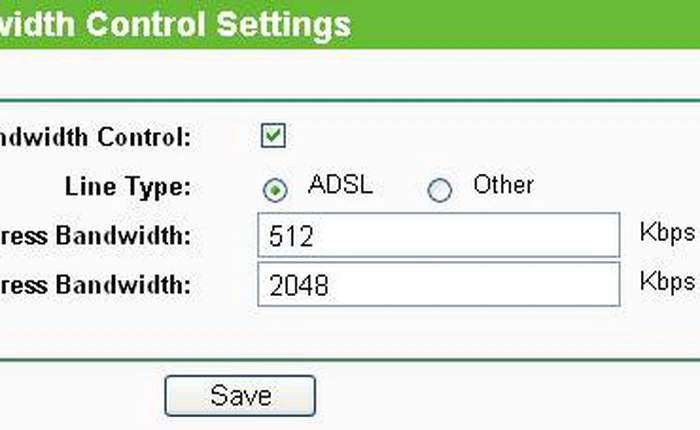Toggle the Bandwidth Control checkbox

pos(273,136)
